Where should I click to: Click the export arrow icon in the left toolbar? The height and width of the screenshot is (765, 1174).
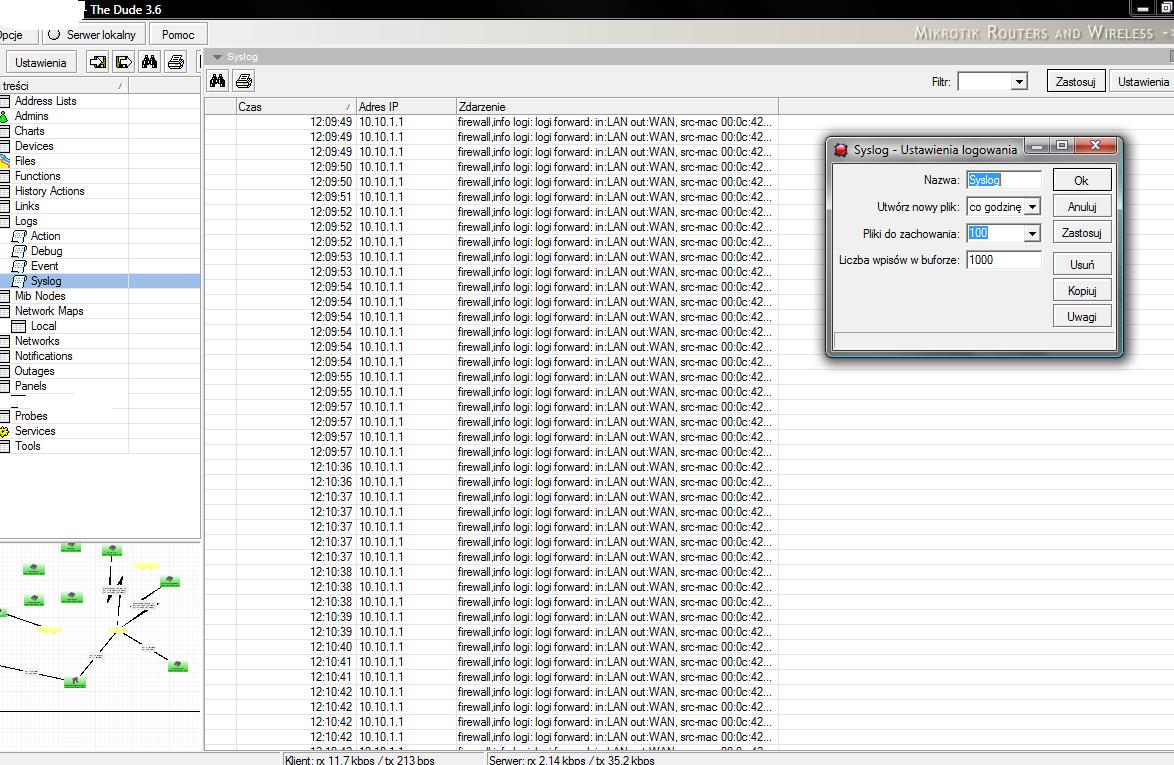tap(124, 62)
